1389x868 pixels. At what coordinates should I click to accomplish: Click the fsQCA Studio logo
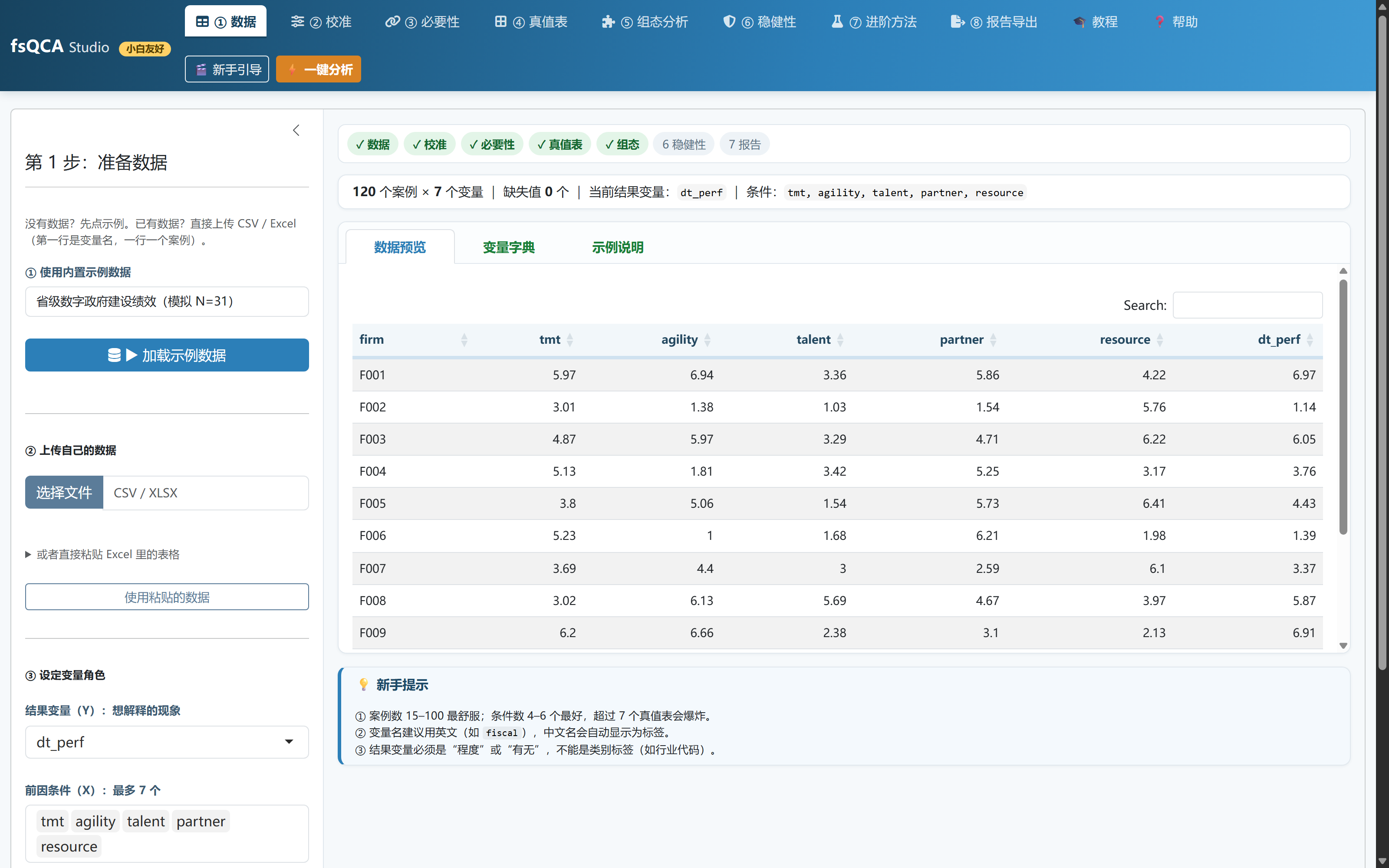pos(60,46)
